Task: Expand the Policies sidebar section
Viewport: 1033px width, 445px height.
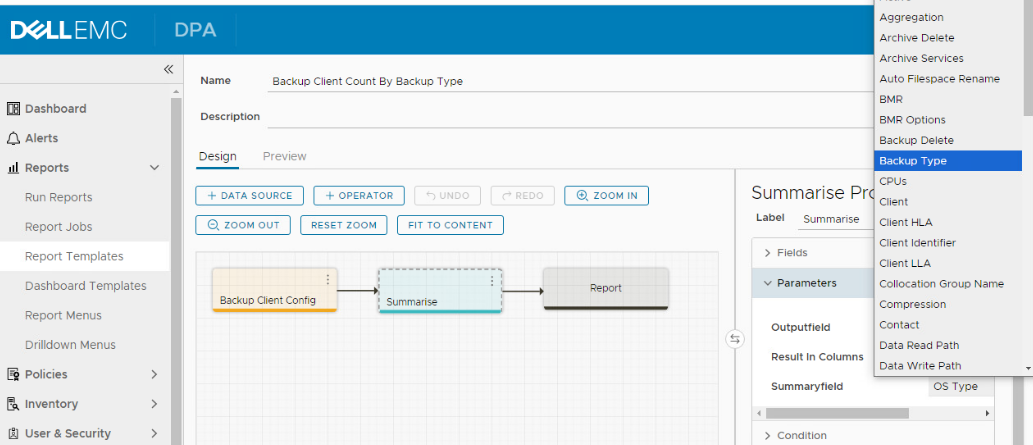Action: click(x=154, y=374)
